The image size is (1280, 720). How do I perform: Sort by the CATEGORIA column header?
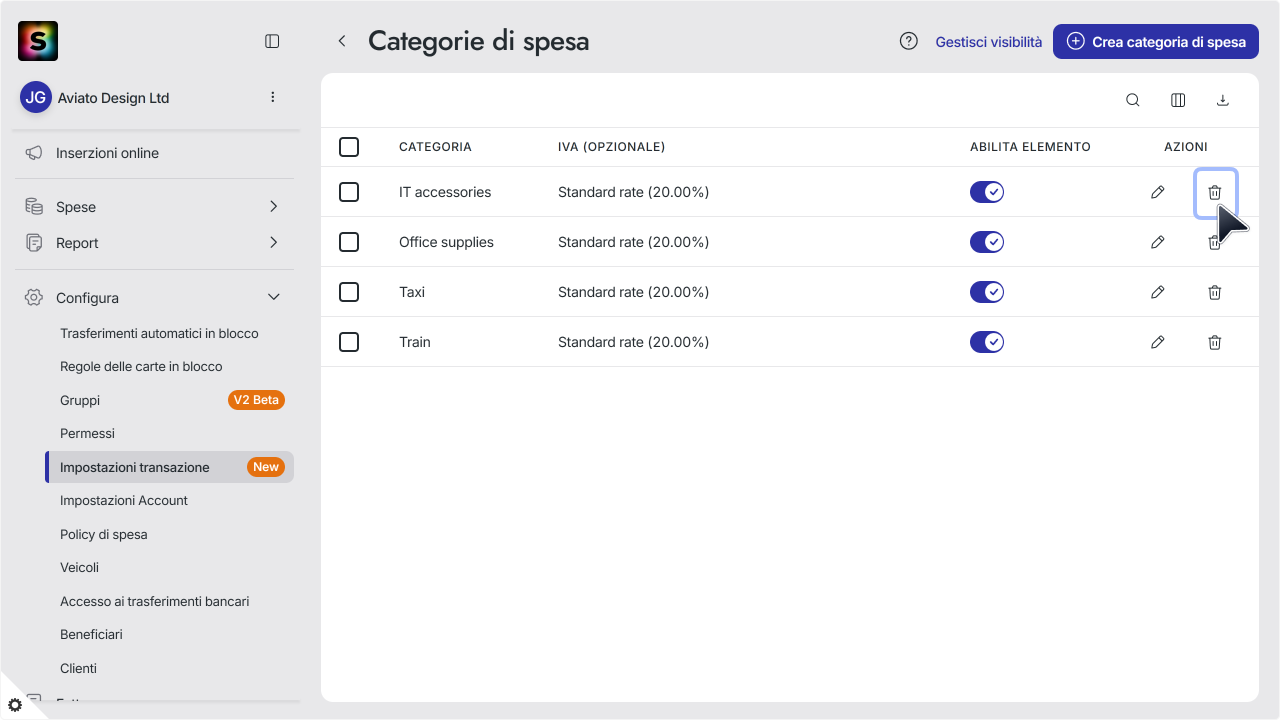coord(435,147)
